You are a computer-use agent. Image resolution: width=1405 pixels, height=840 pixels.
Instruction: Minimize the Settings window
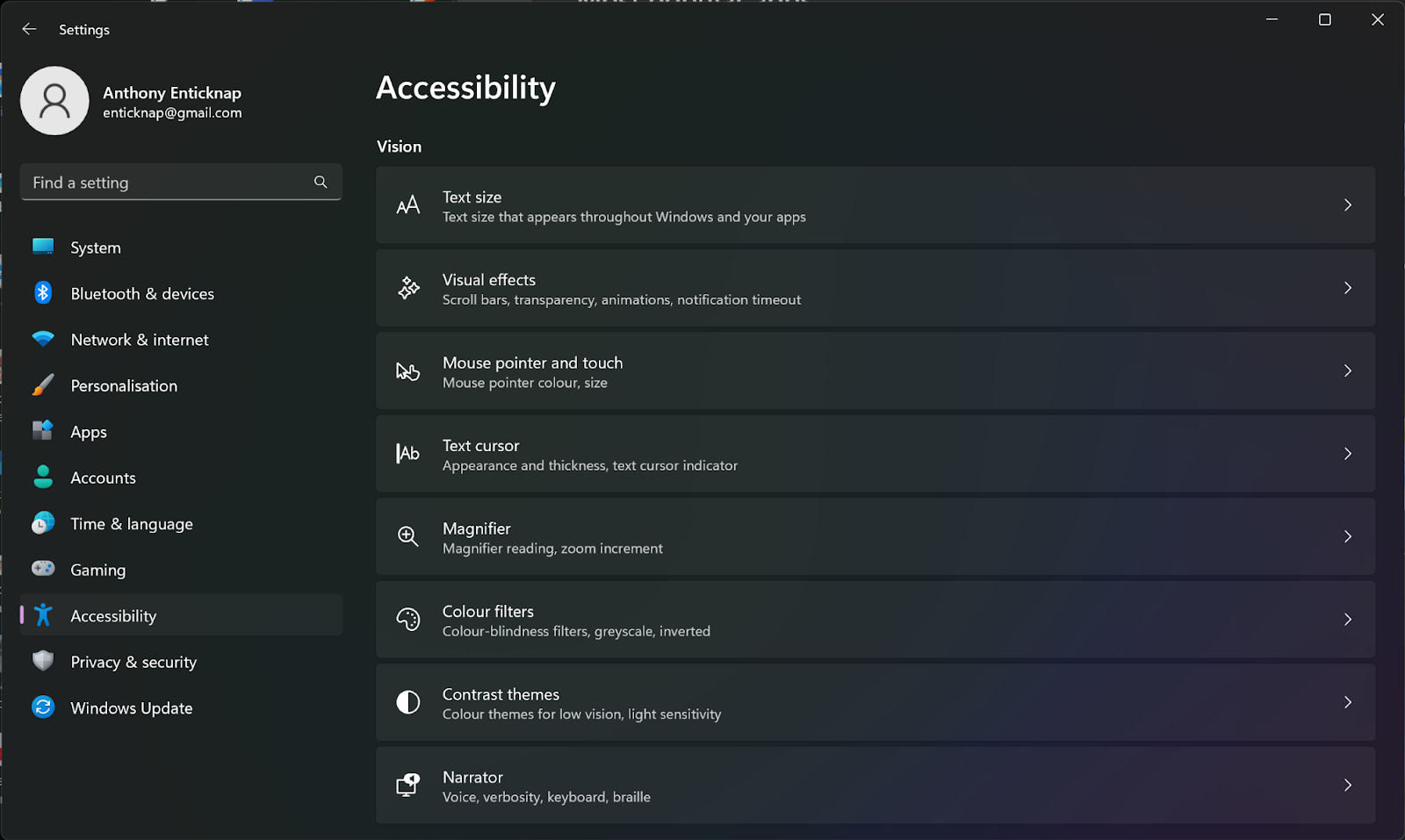(x=1272, y=19)
